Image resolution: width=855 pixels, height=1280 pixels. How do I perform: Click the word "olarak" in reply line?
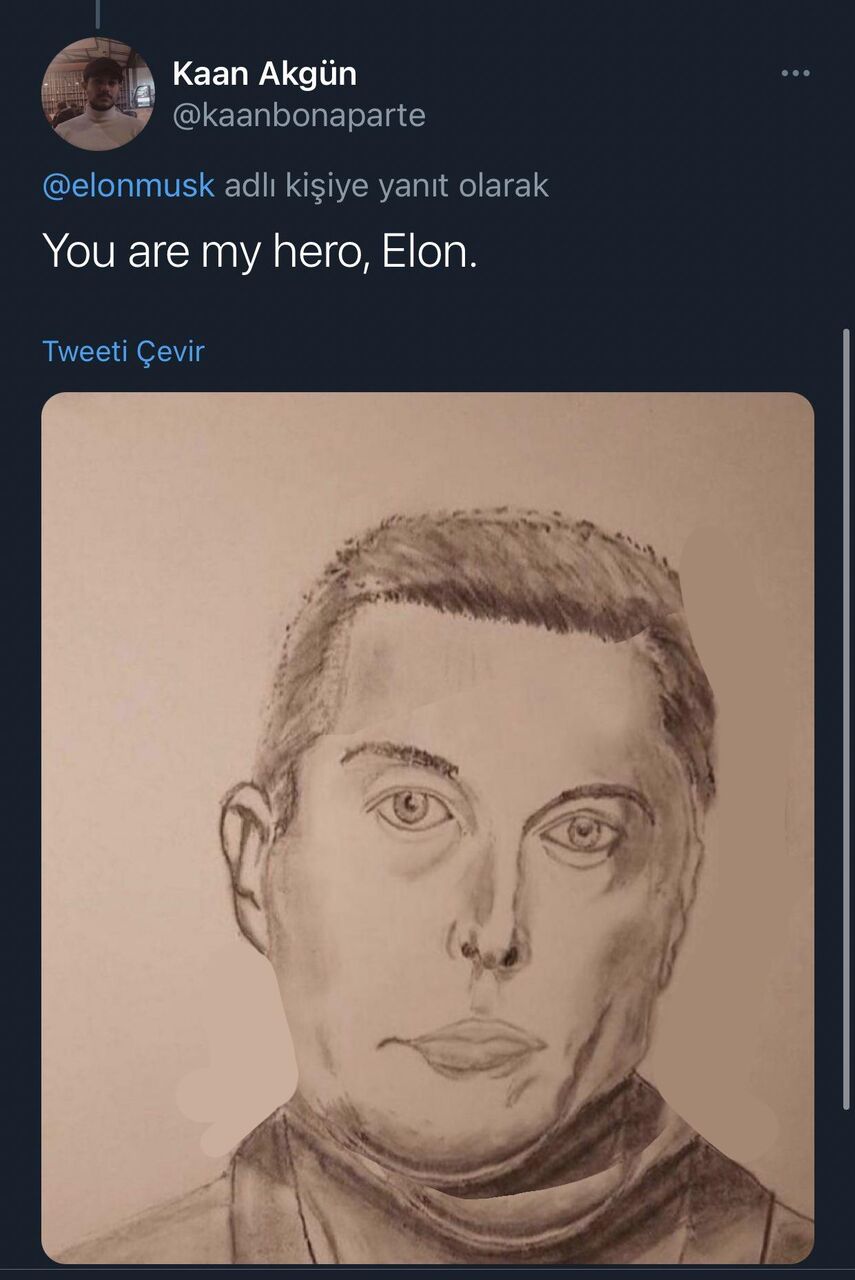point(505,186)
